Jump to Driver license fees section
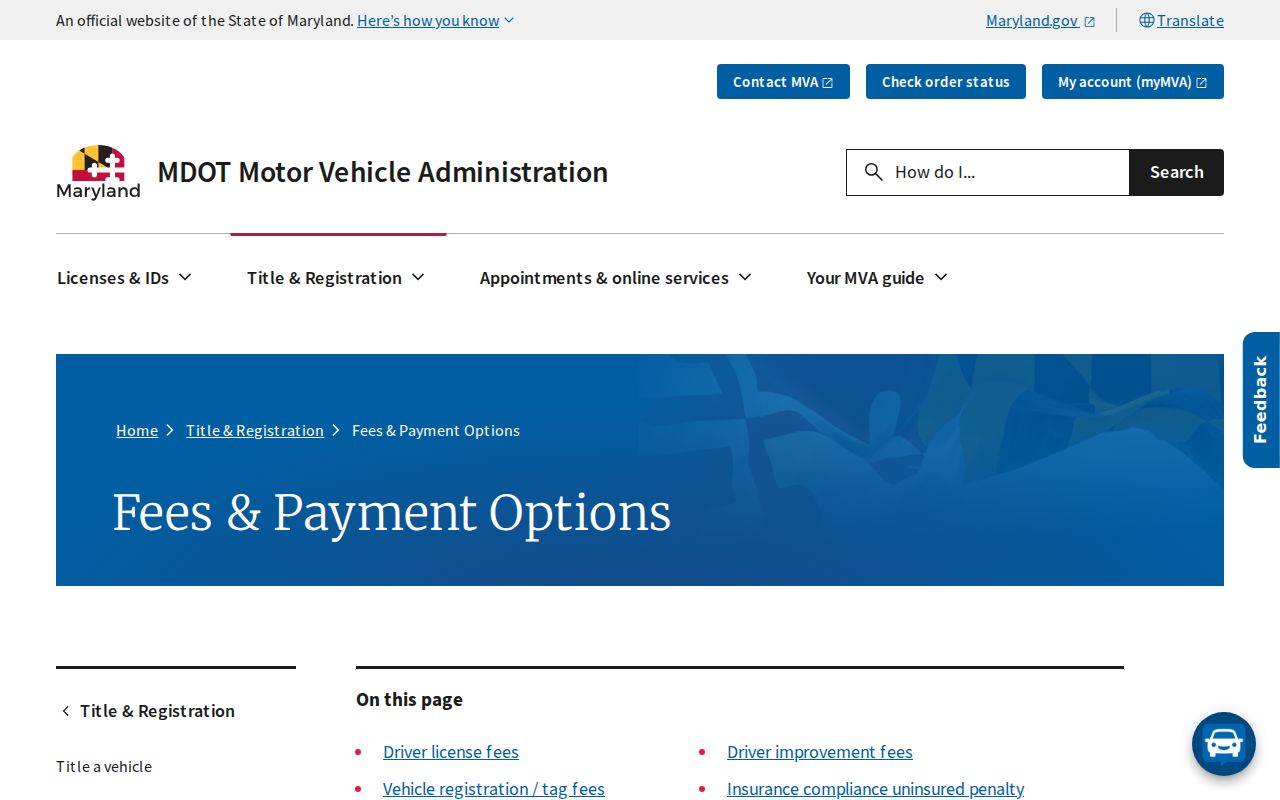1280x800 pixels. tap(451, 752)
